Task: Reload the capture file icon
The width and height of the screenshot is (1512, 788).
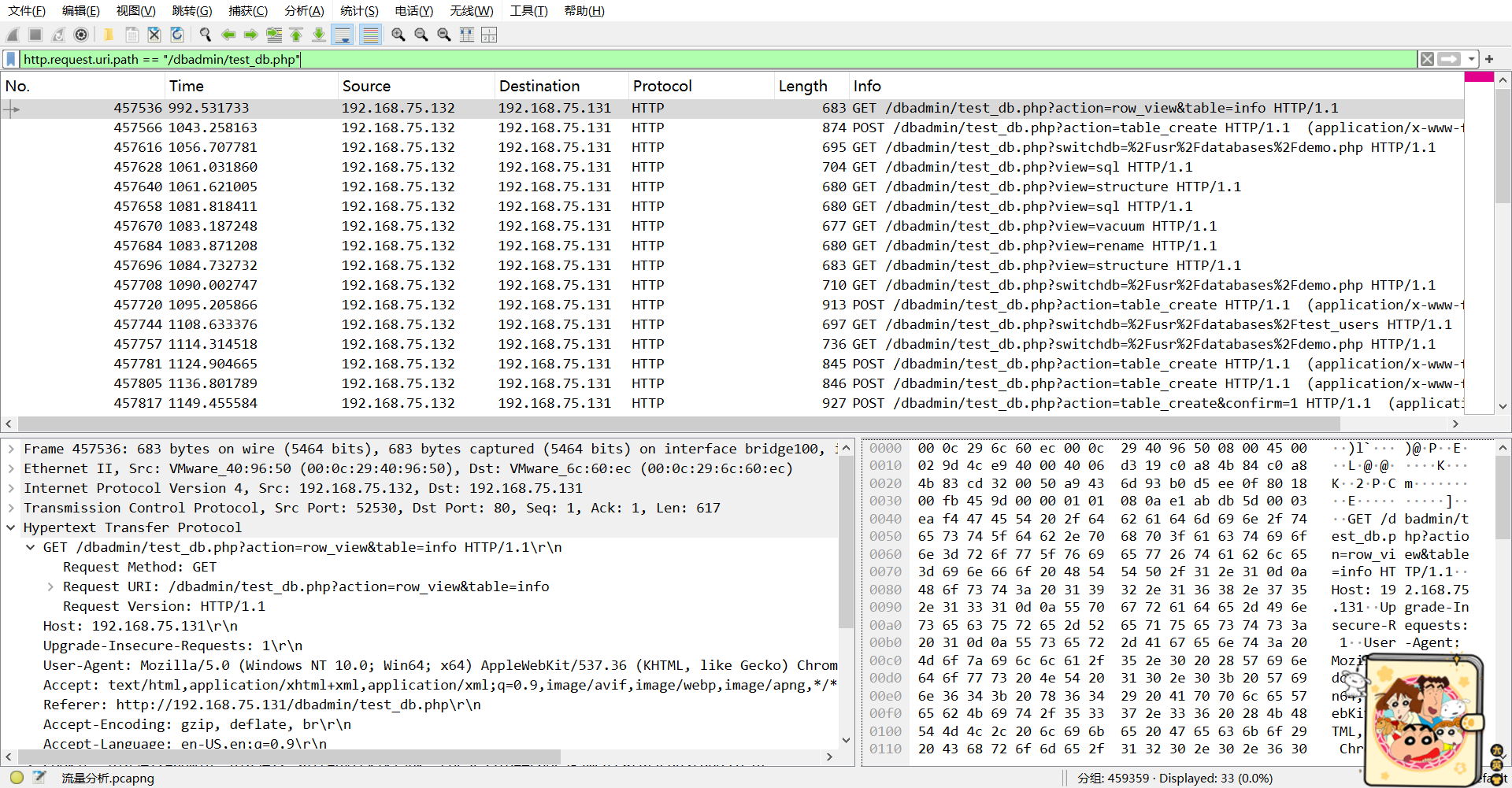Action: (177, 35)
